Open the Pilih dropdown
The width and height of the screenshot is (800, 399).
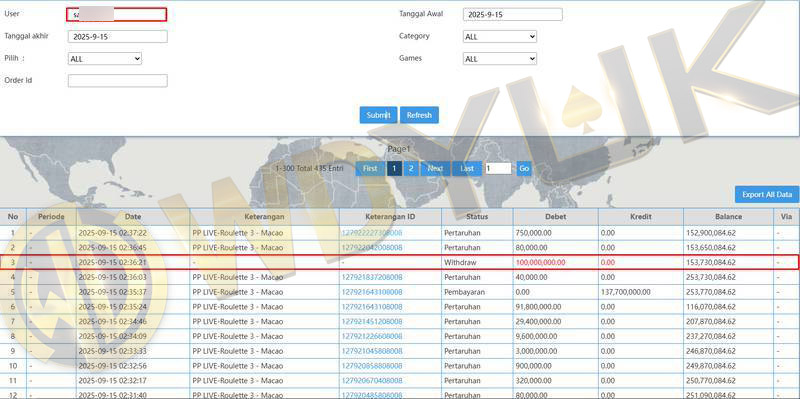pos(105,59)
